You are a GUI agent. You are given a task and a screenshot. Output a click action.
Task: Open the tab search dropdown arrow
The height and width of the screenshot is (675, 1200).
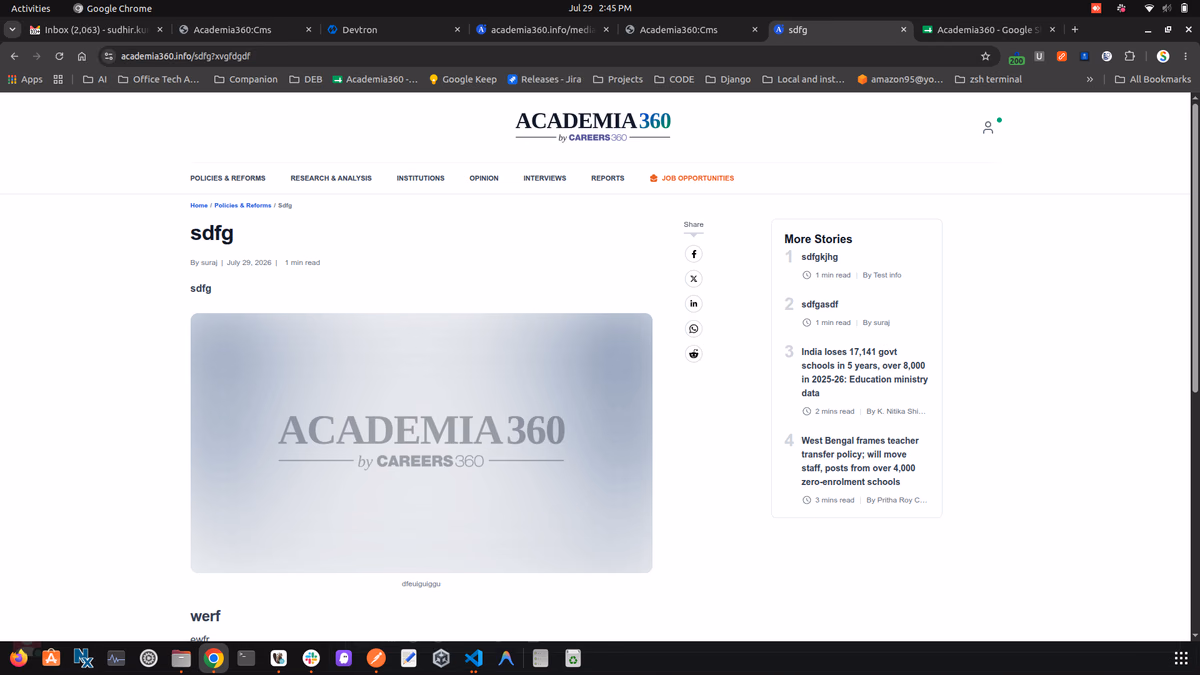point(12,30)
